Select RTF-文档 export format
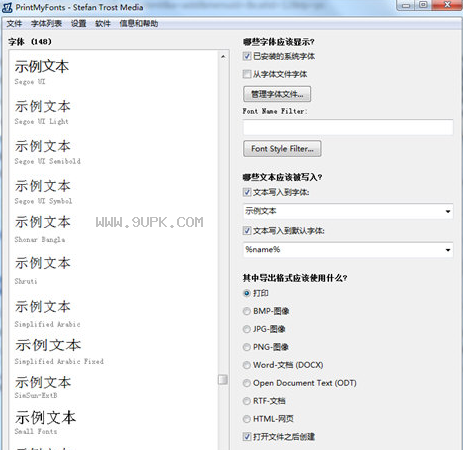This screenshot has width=463, height=450. (x=247, y=401)
